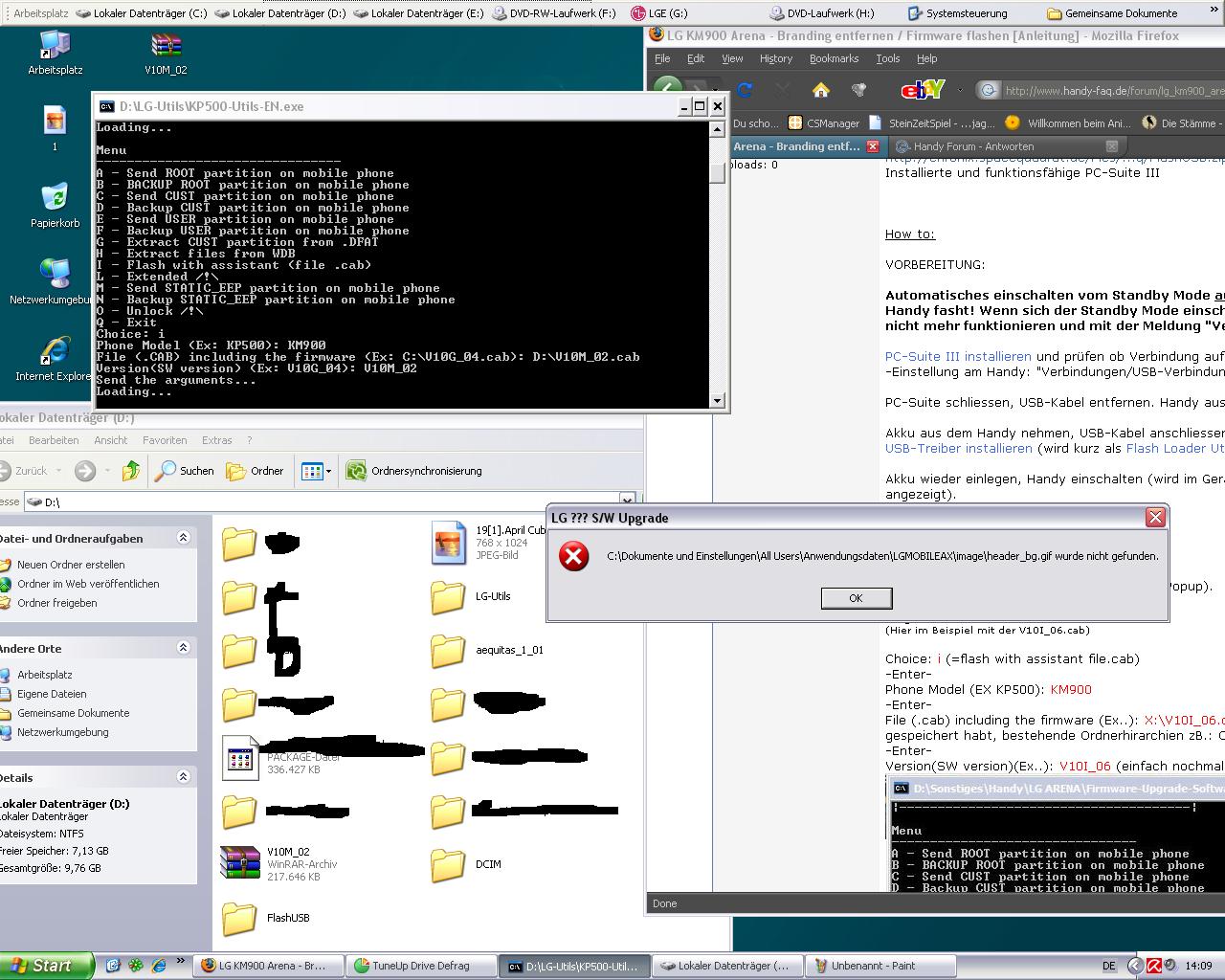
Task: Open the V10M_02 archive on the desktop
Action: point(166,52)
